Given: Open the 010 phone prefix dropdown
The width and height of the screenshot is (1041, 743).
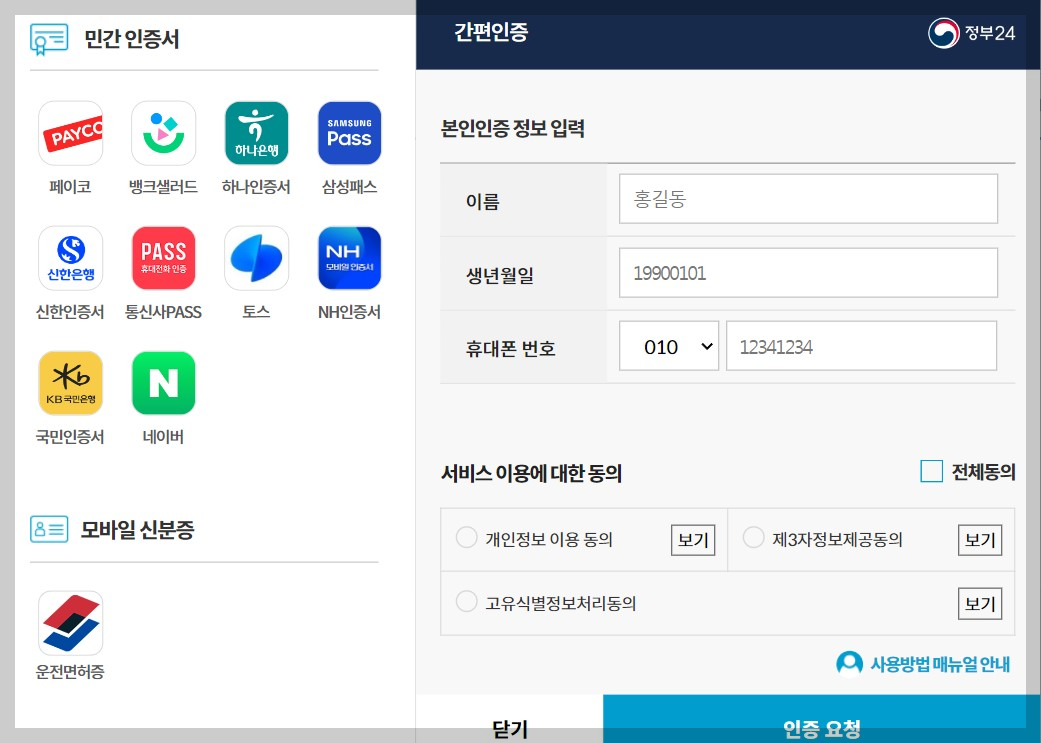Looking at the screenshot, I should (669, 346).
